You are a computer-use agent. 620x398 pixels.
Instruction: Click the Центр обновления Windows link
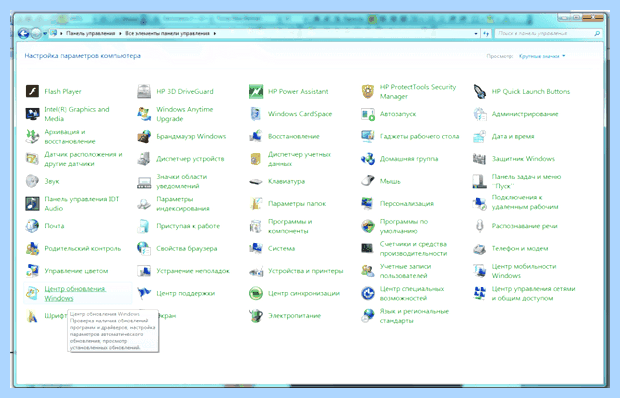[75, 293]
